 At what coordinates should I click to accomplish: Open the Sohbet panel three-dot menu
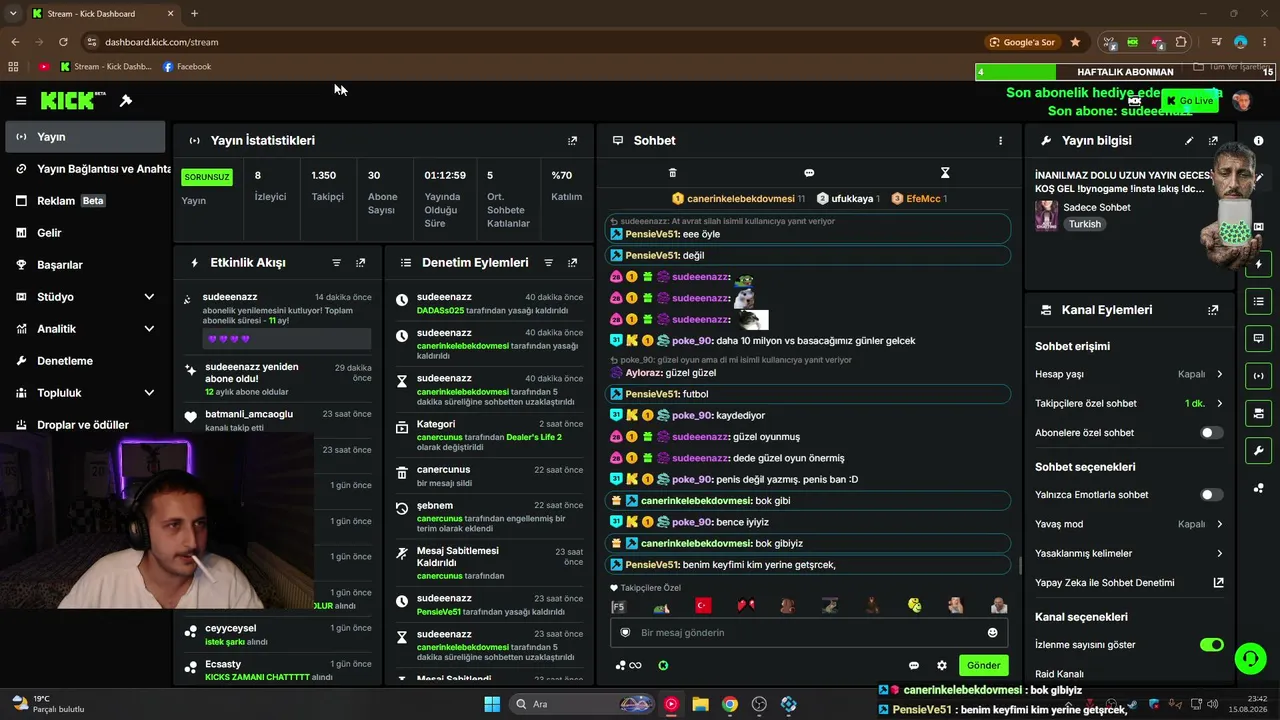click(x=1000, y=141)
